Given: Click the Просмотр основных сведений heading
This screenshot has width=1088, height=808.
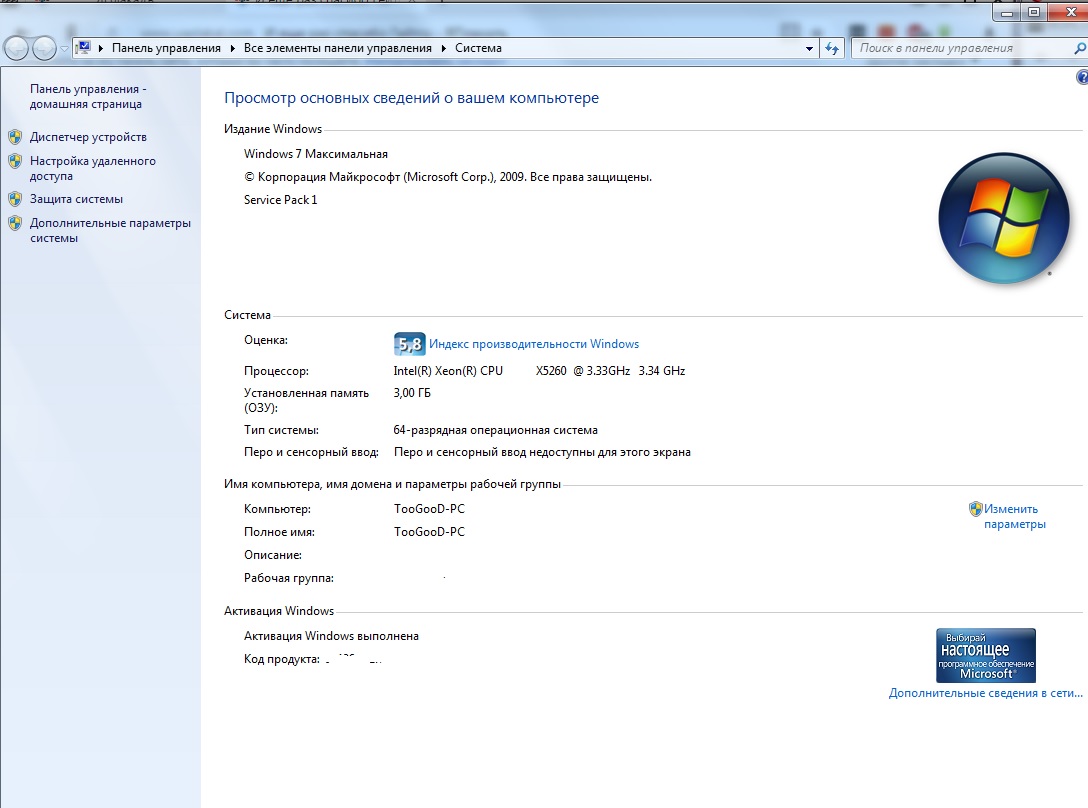Looking at the screenshot, I should pyautogui.click(x=411, y=98).
